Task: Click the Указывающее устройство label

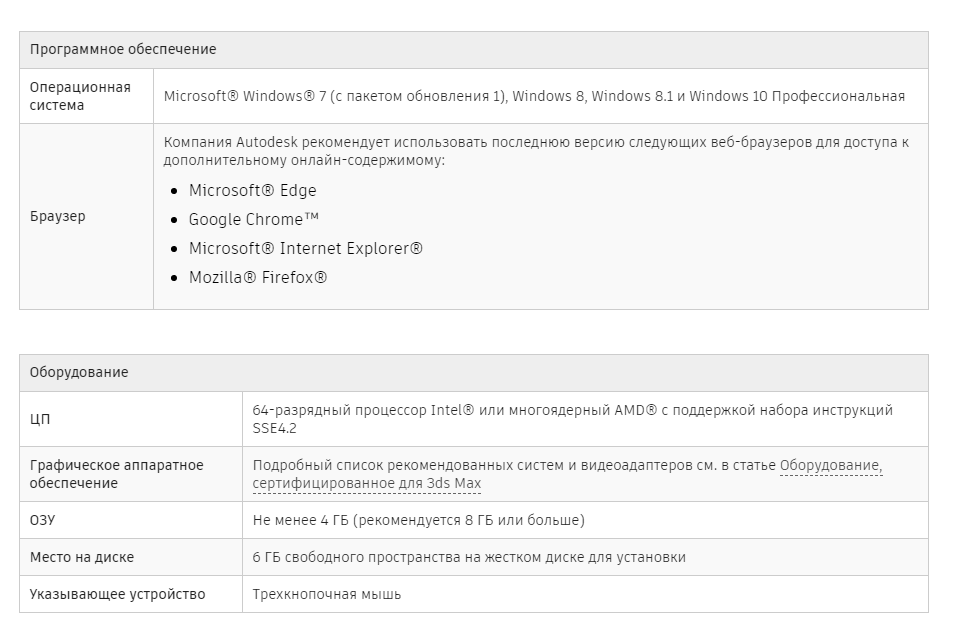Action: tap(117, 594)
